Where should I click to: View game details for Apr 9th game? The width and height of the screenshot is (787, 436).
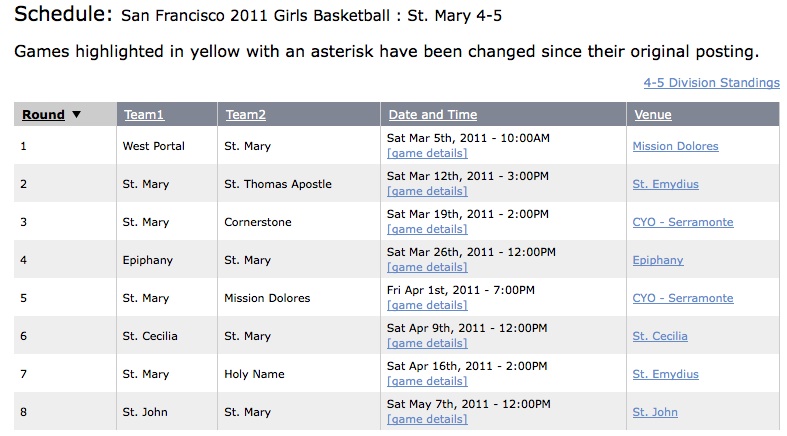pyautogui.click(x=427, y=343)
